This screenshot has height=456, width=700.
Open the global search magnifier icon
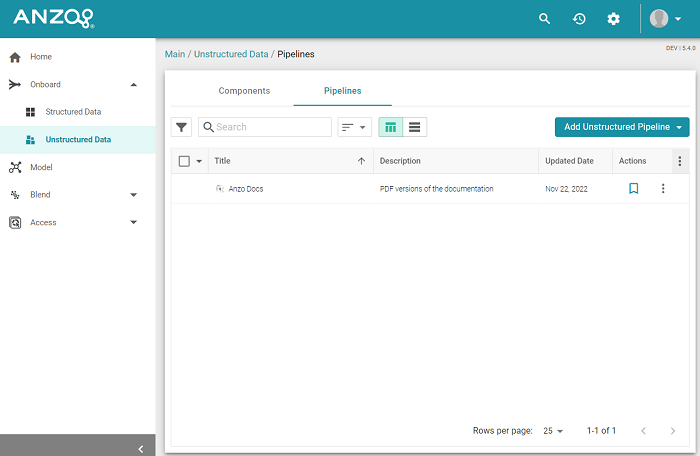(544, 19)
